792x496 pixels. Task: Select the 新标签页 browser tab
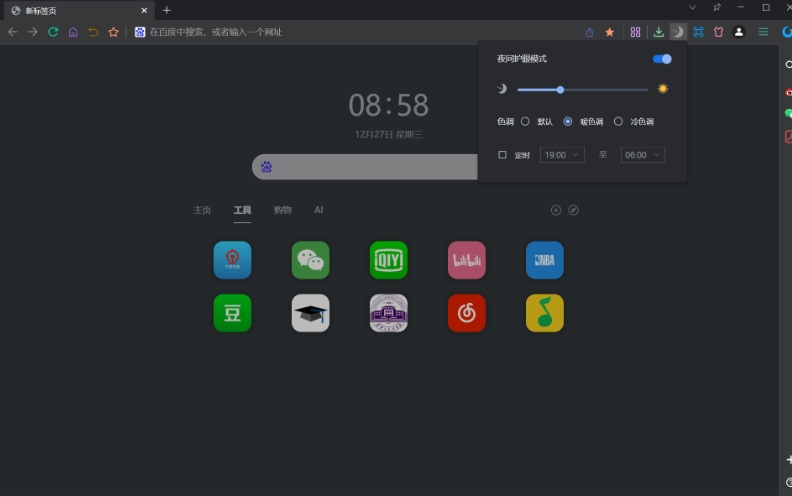78,11
